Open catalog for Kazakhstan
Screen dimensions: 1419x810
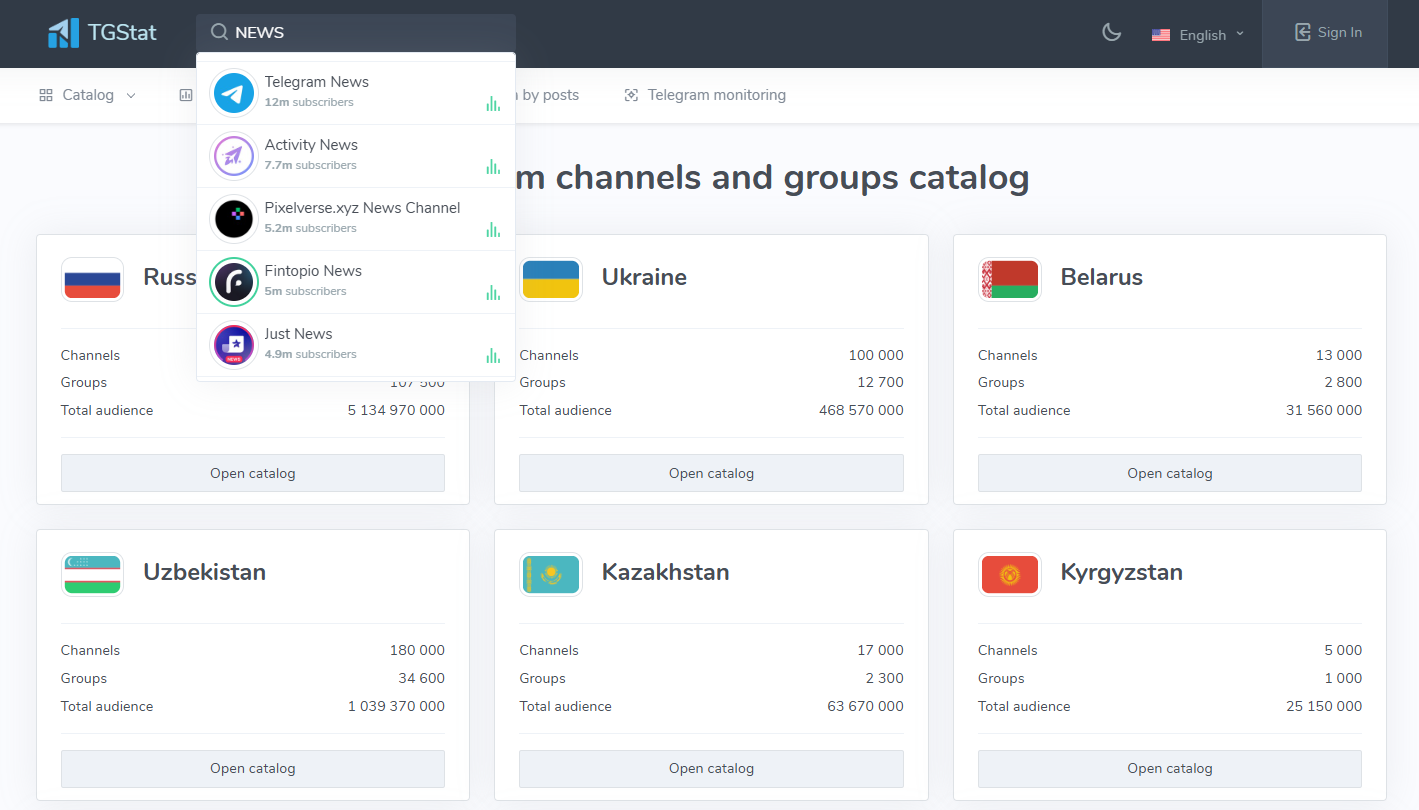point(711,768)
